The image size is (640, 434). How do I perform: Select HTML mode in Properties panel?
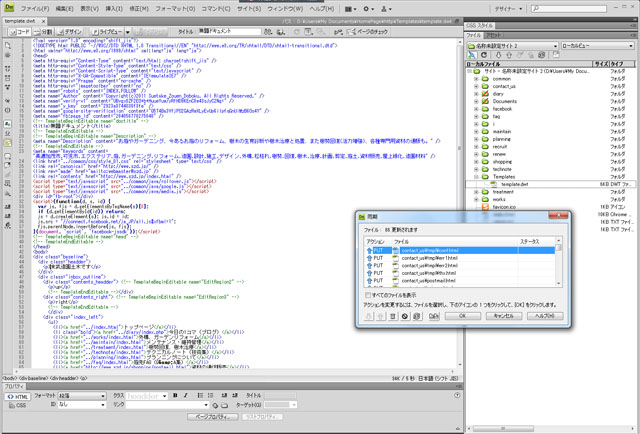(18, 396)
